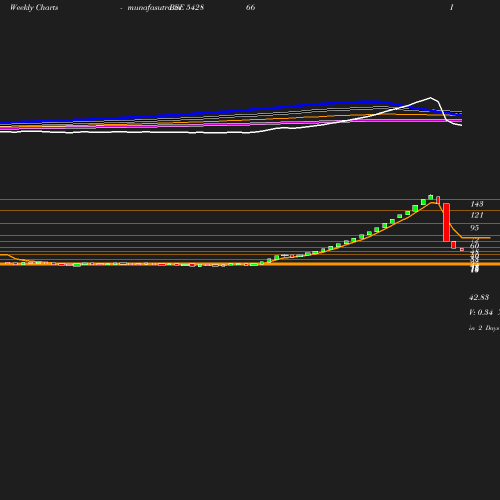Click the topmost green candlestick at the peak
500x500 pixels.
[431, 197]
